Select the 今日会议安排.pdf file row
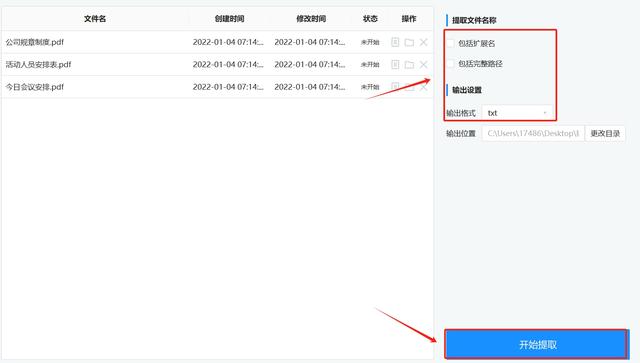640x363 pixels. 217,87
